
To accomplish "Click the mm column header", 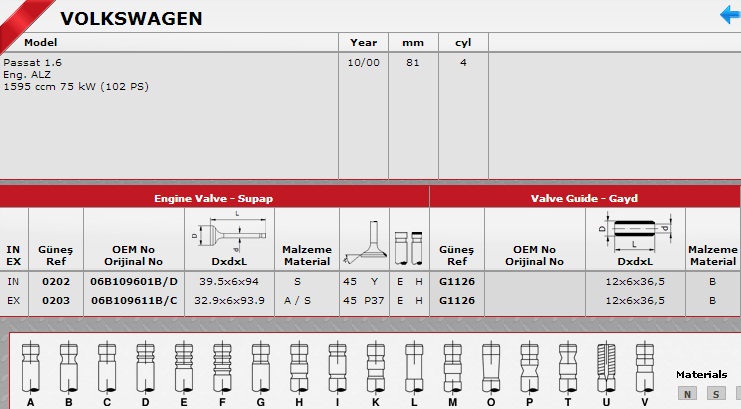I will [413, 43].
